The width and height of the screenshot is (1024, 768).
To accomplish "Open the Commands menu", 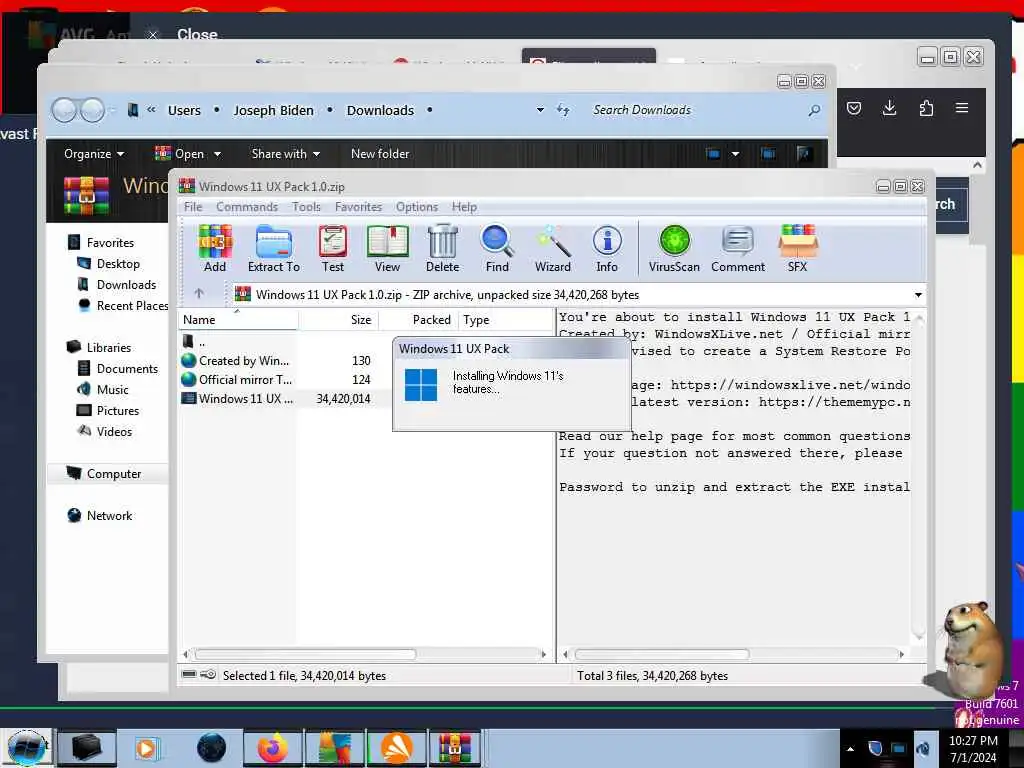I will point(247,207).
